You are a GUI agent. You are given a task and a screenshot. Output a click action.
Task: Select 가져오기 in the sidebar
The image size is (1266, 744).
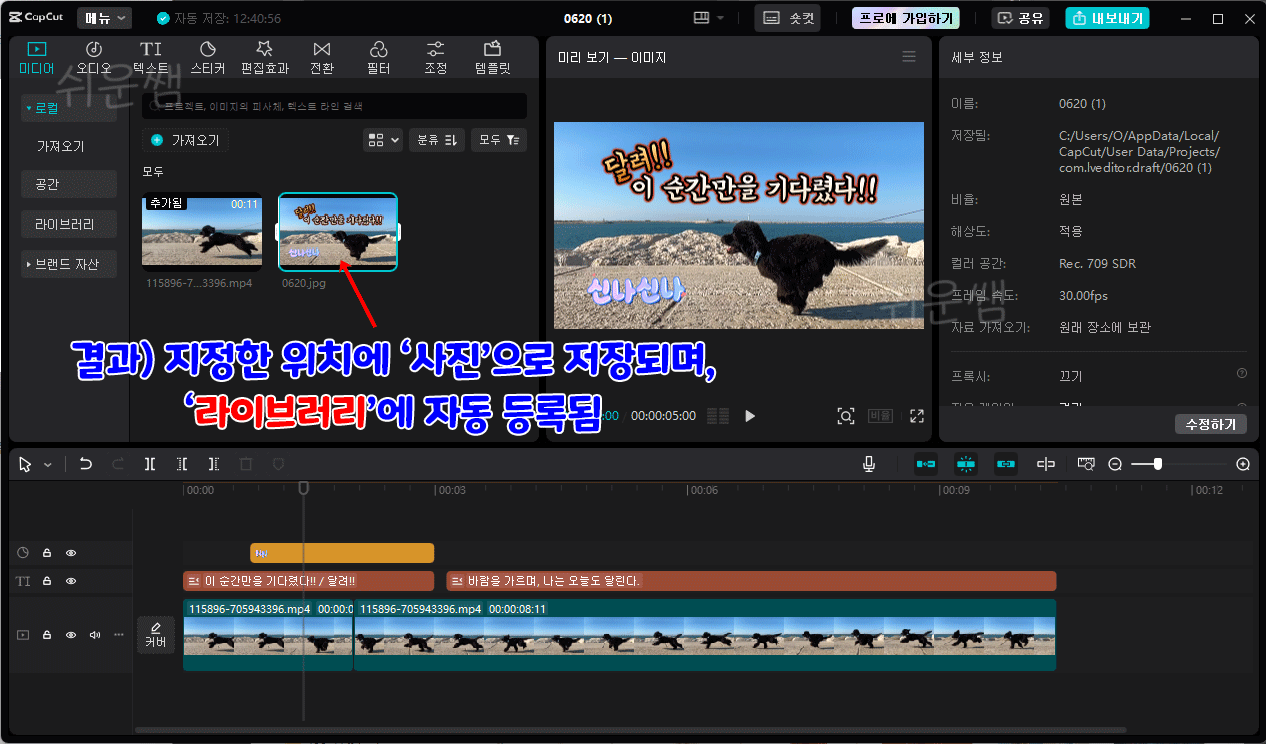61,146
